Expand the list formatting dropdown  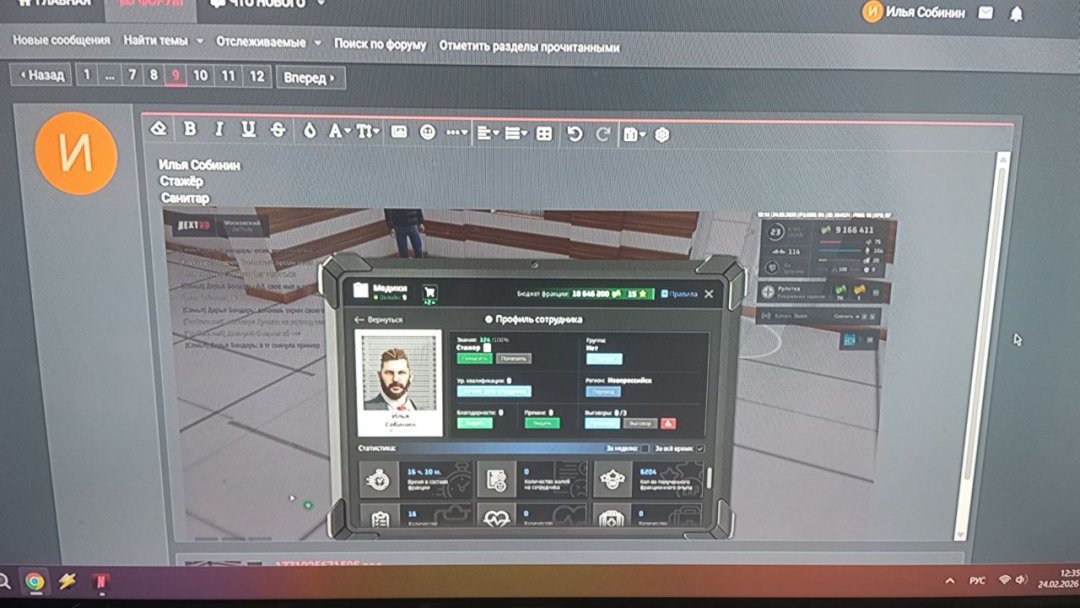516,133
